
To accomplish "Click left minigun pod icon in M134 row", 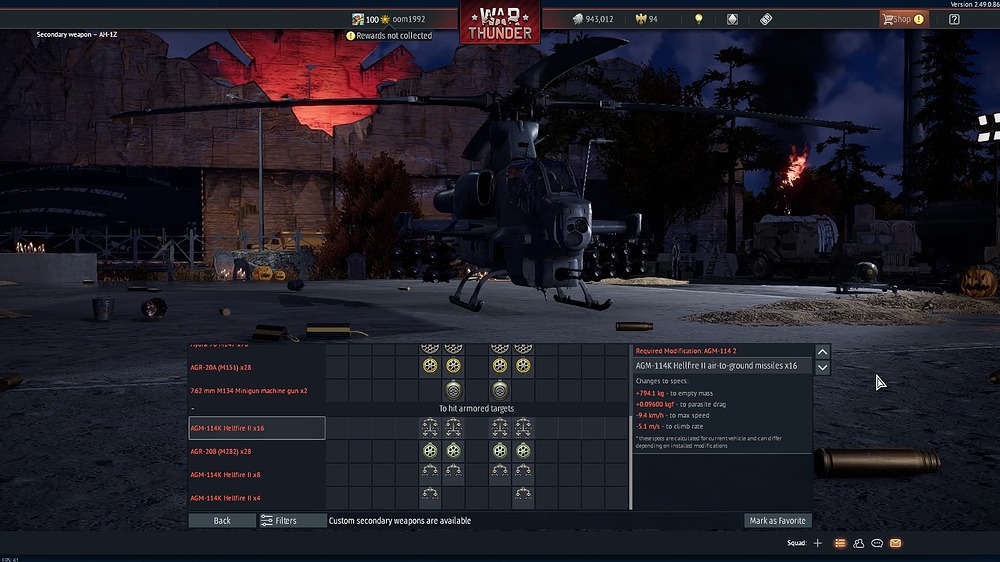I will click(453, 390).
